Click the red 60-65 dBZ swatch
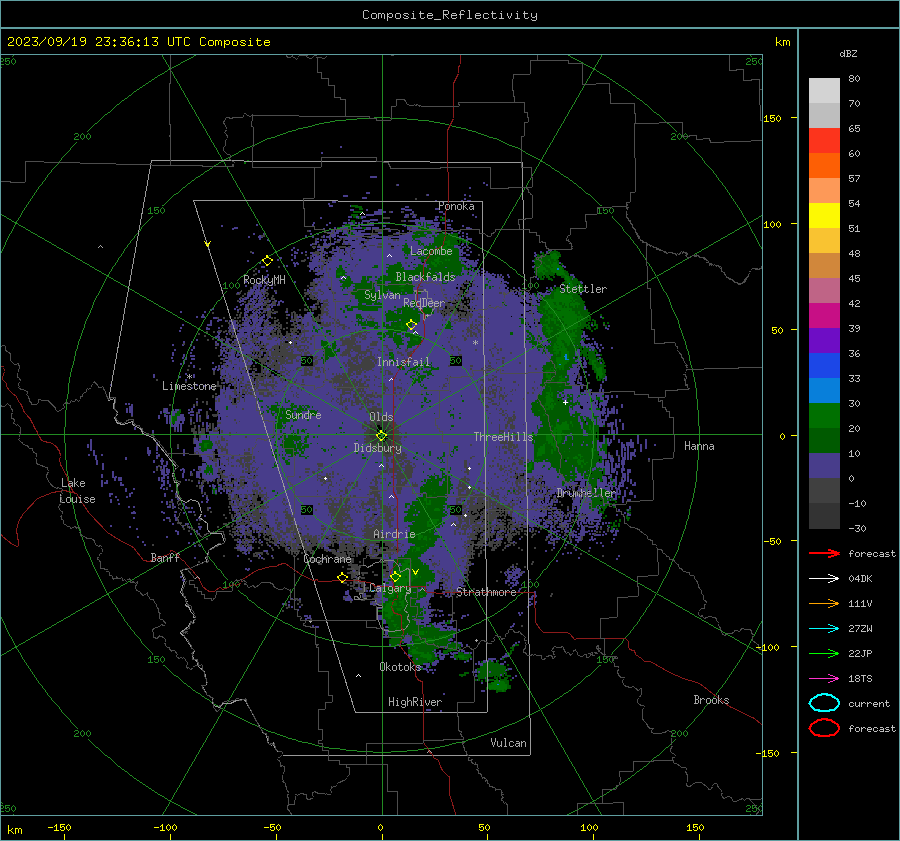Screen dimensions: 900x841 [824, 141]
